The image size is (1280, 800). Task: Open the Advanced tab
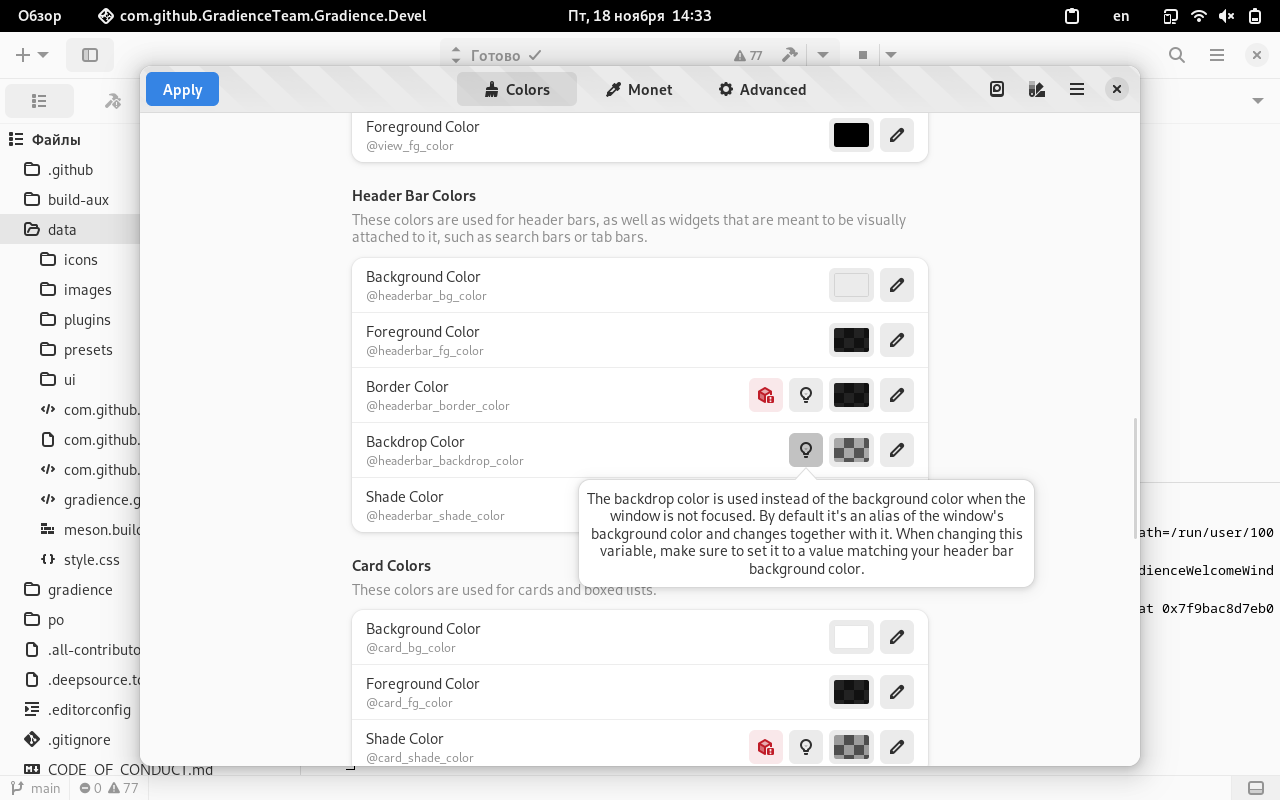762,89
